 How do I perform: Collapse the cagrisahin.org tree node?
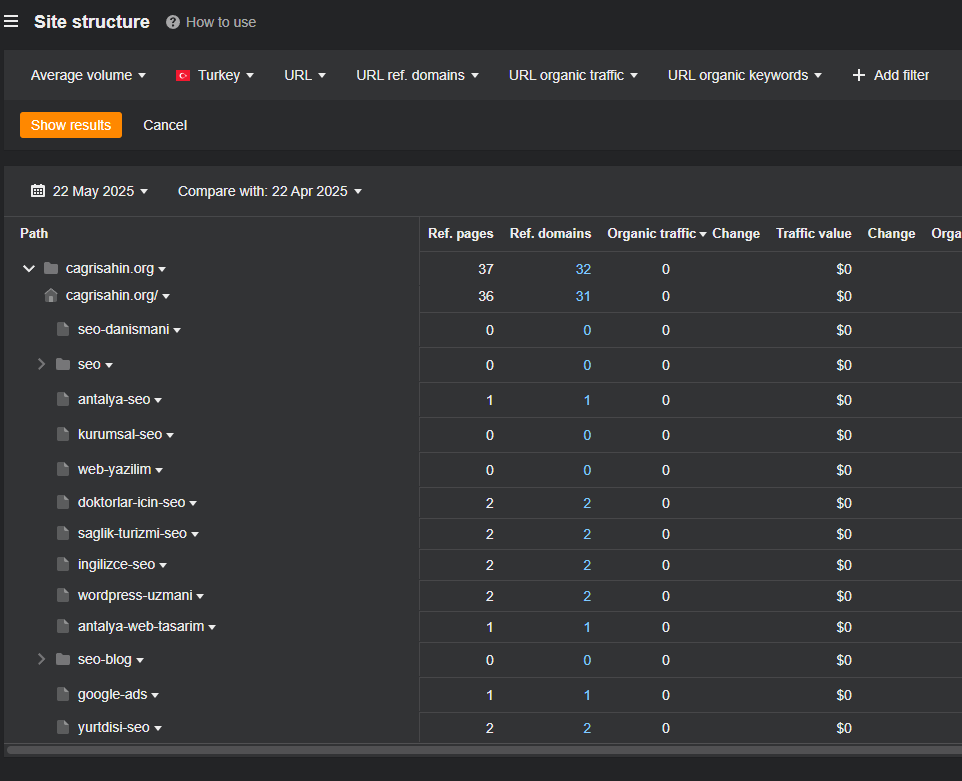pyautogui.click(x=28, y=268)
